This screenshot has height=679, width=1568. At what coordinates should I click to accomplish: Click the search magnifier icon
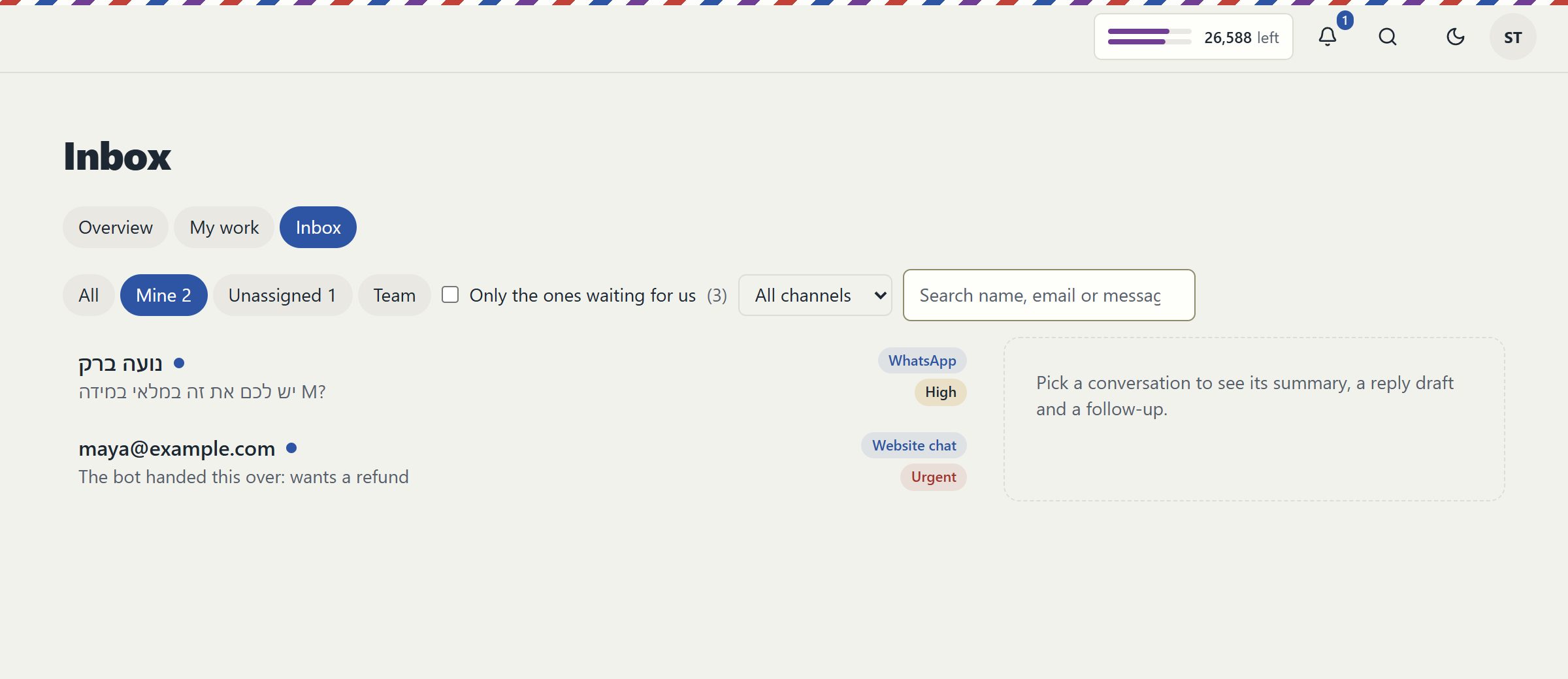point(1388,37)
